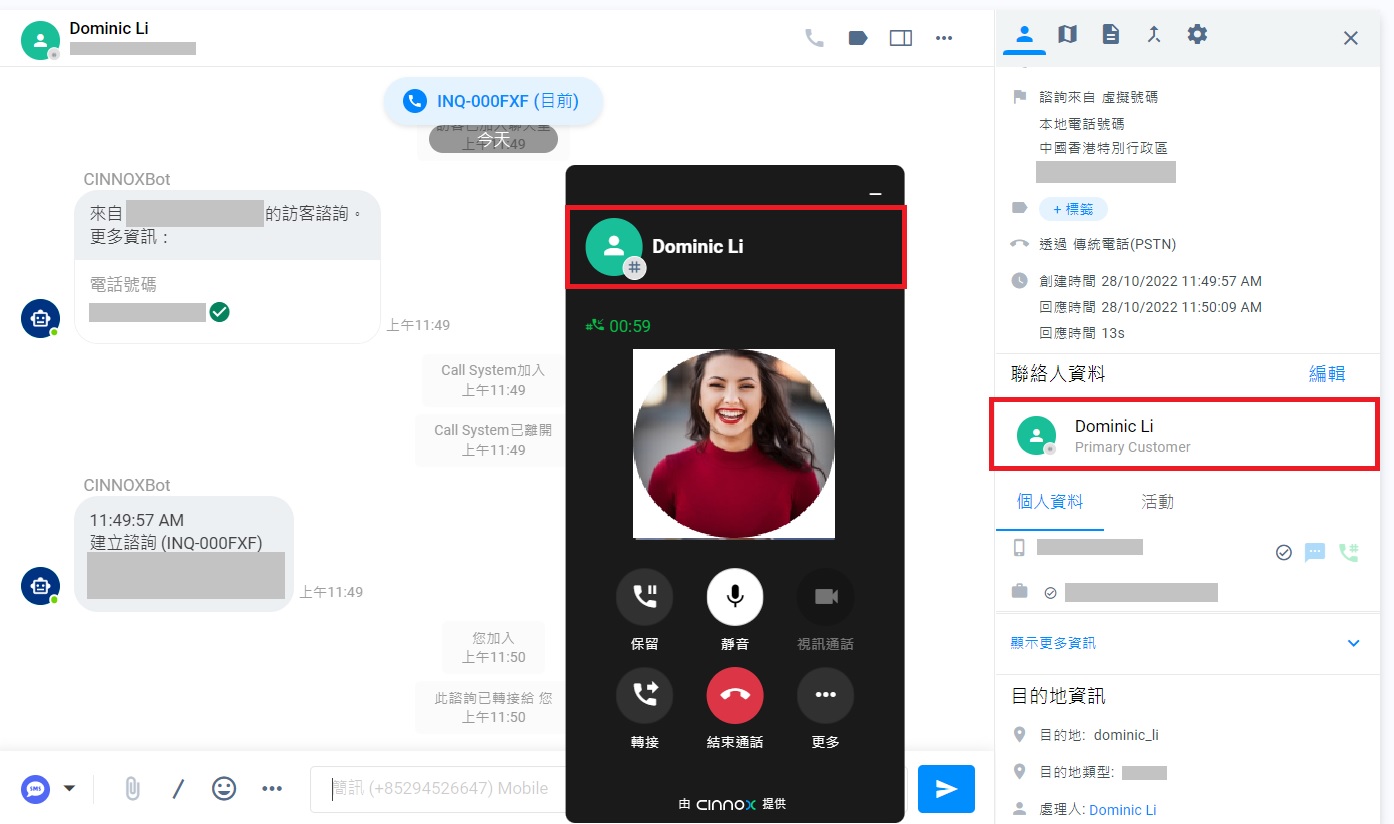Close the right details panel
1394x824 pixels.
1350,38
